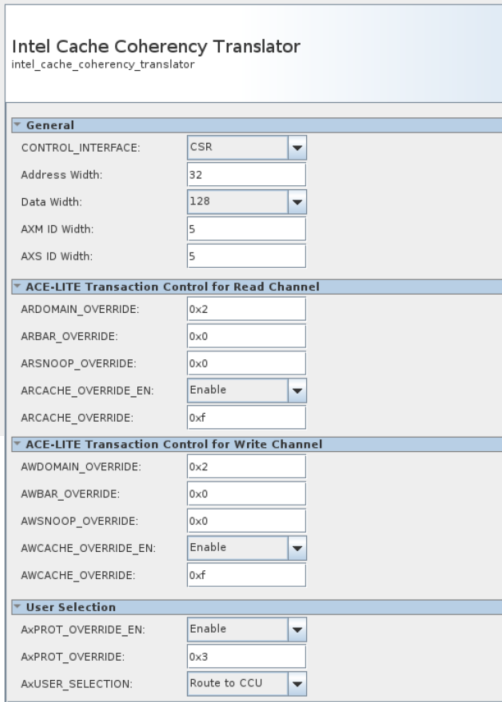Click the AXS ID Width field
Image resolution: width=502 pixels, height=702 pixels.
pos(246,256)
